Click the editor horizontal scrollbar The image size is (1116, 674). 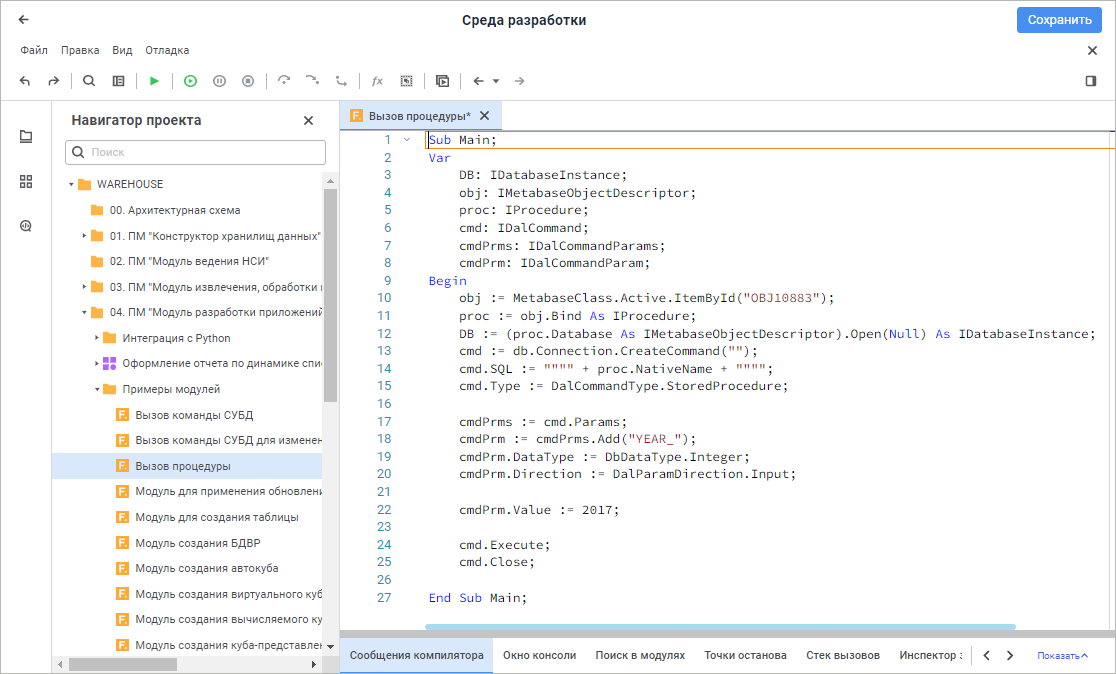[x=720, y=628]
